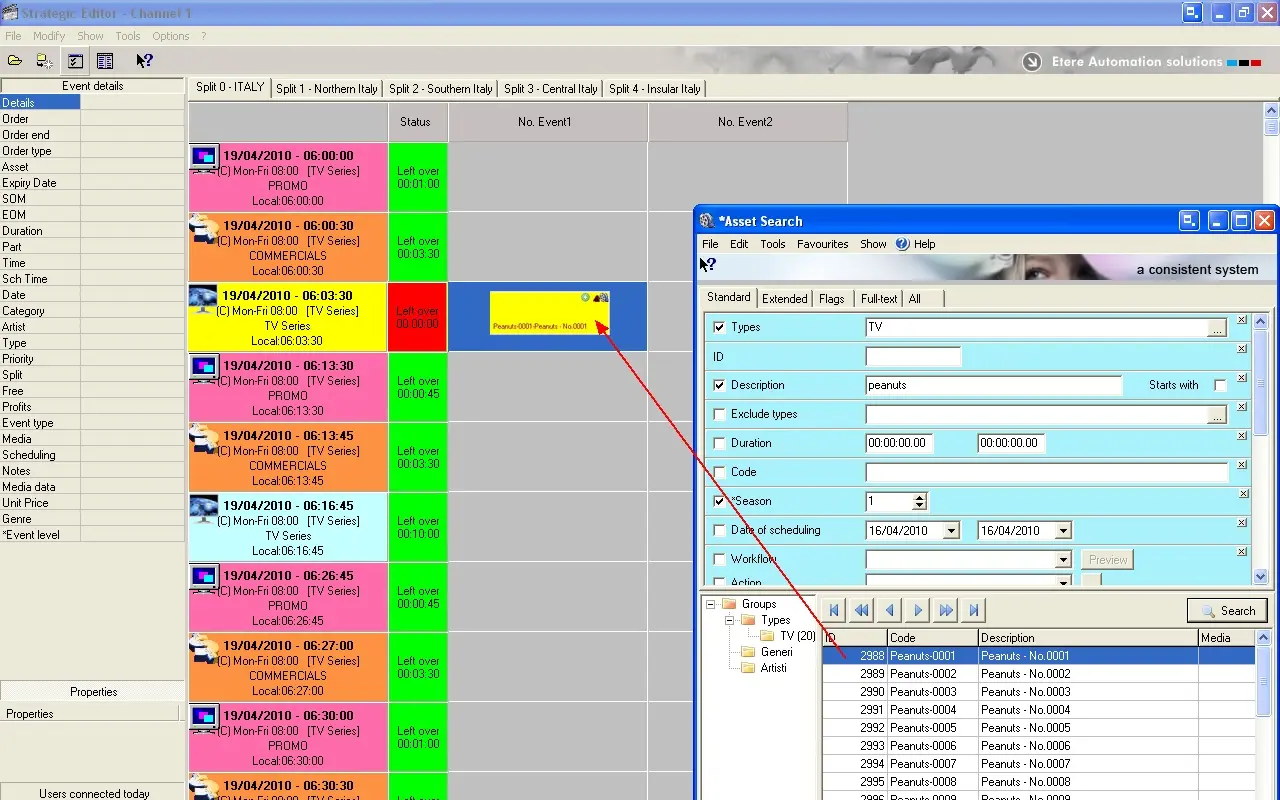Go to first record in Asset Search
Viewport: 1280px width, 800px height.
(834, 610)
